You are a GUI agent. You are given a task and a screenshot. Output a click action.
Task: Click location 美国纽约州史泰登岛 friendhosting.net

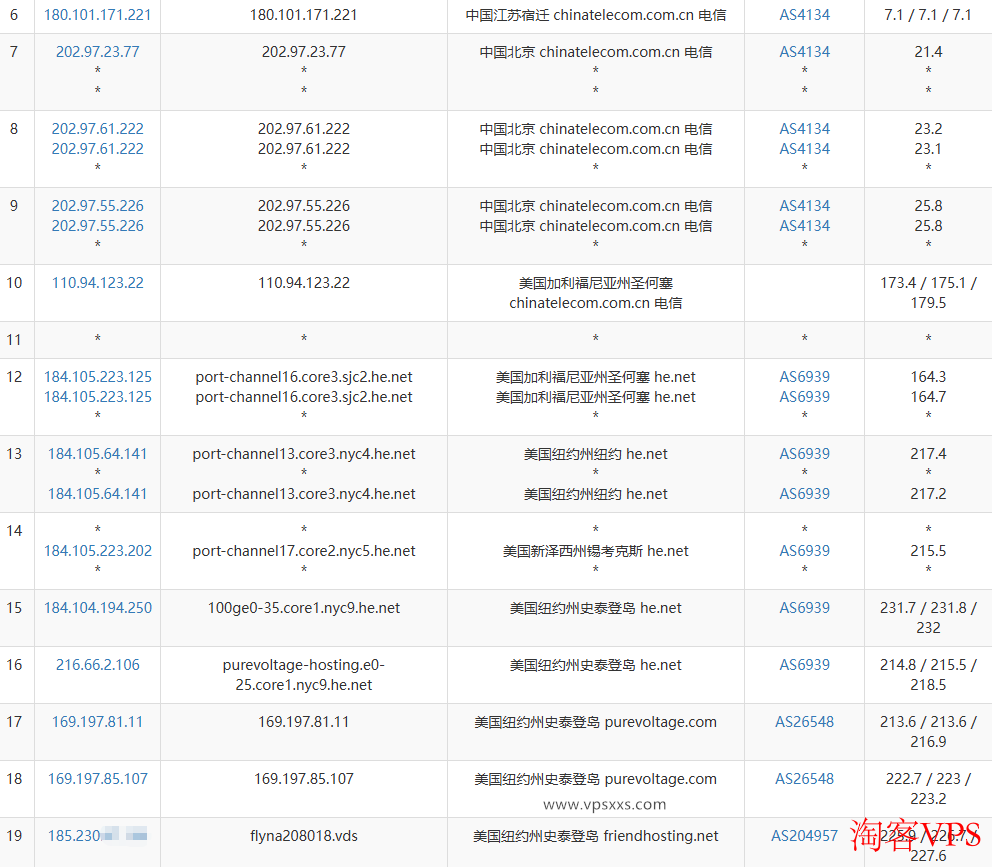595,835
